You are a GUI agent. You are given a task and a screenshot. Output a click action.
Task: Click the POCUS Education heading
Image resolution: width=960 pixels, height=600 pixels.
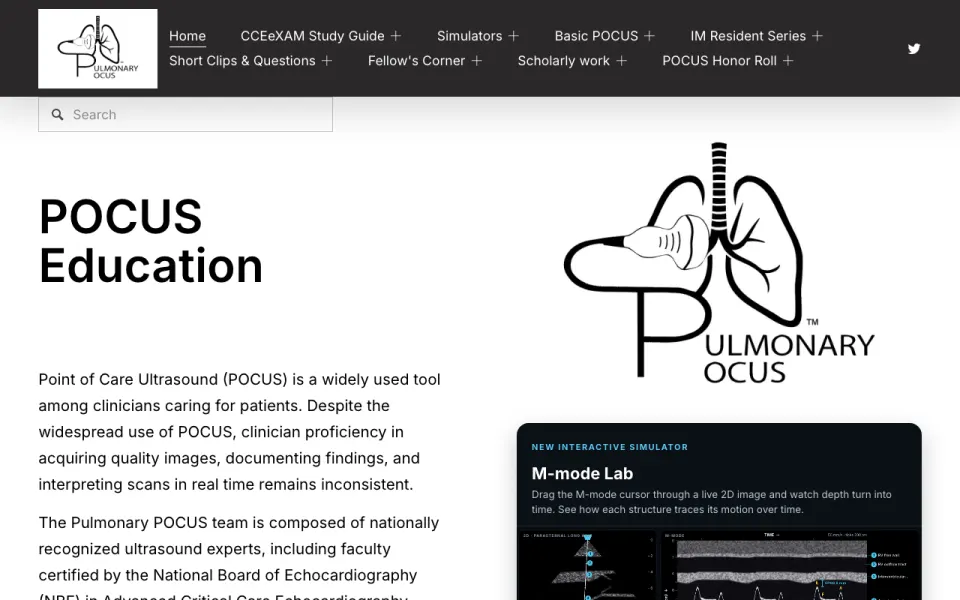(151, 241)
